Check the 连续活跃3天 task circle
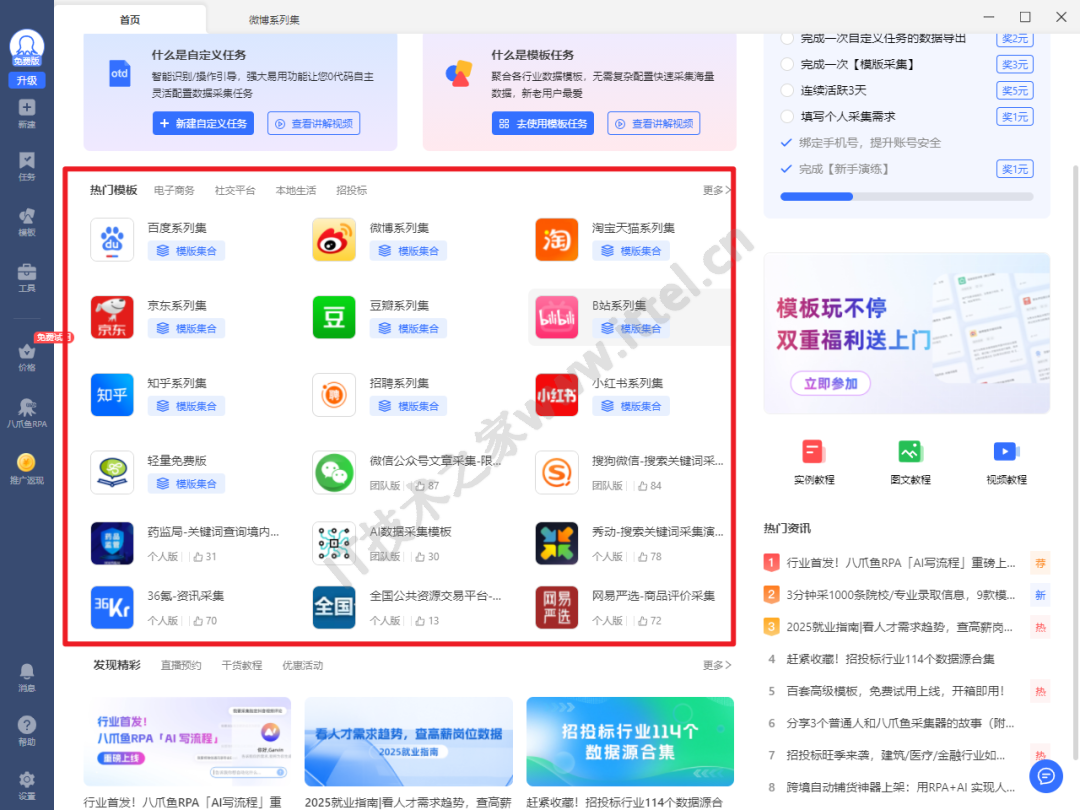Viewport: 1080px width, 810px height. (x=787, y=90)
